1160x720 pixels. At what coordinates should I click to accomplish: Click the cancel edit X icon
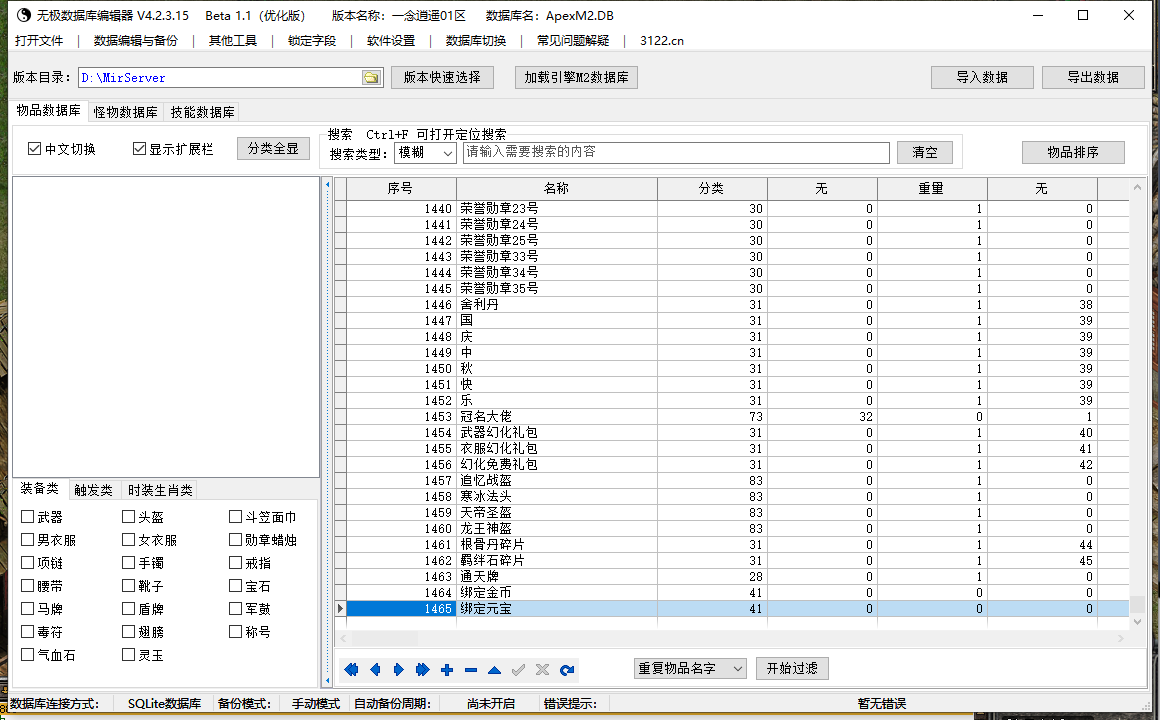click(542, 670)
